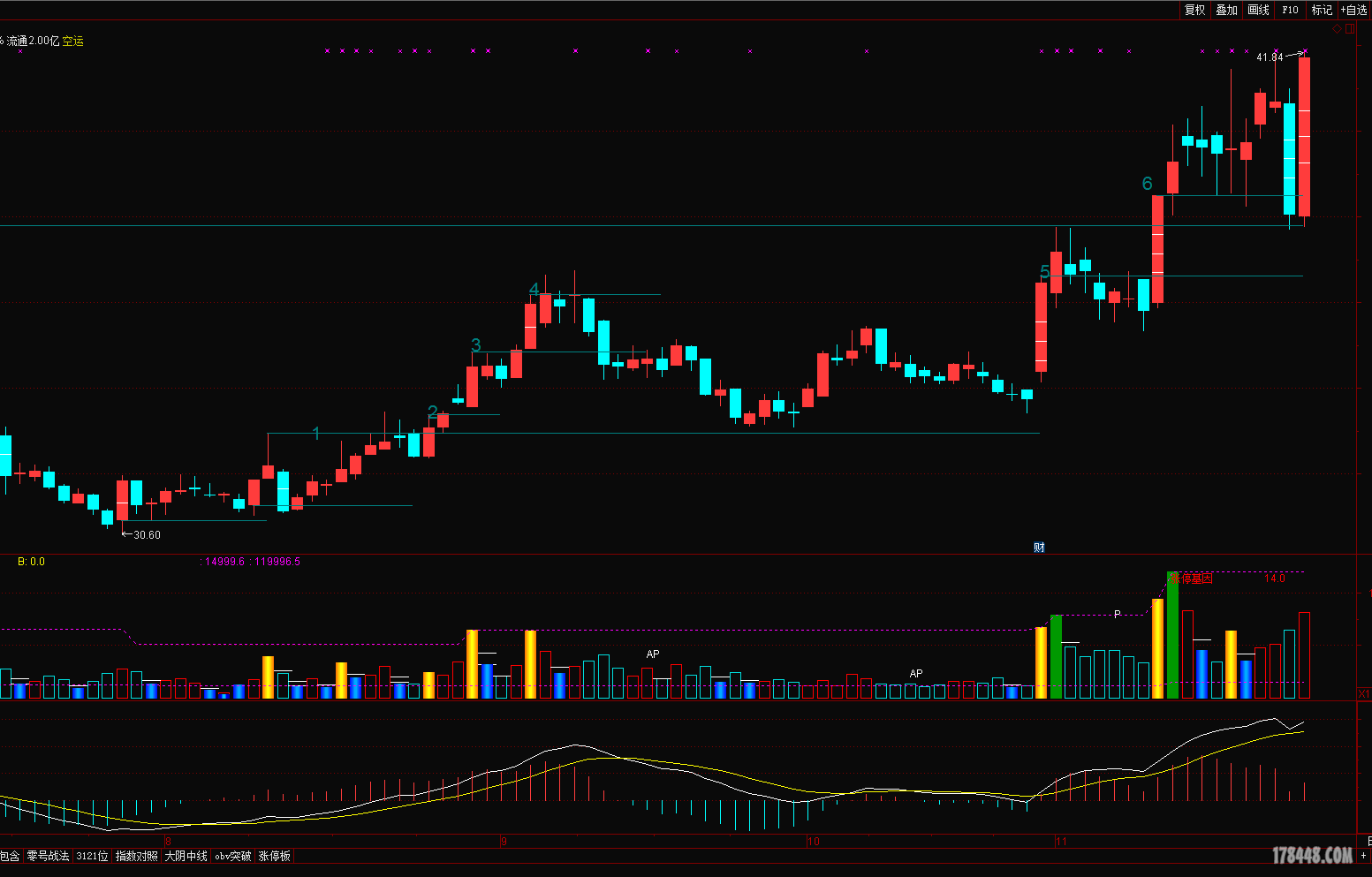1372x877 pixels.
Task: Click the 标记 mark button
Action: click(x=1322, y=10)
